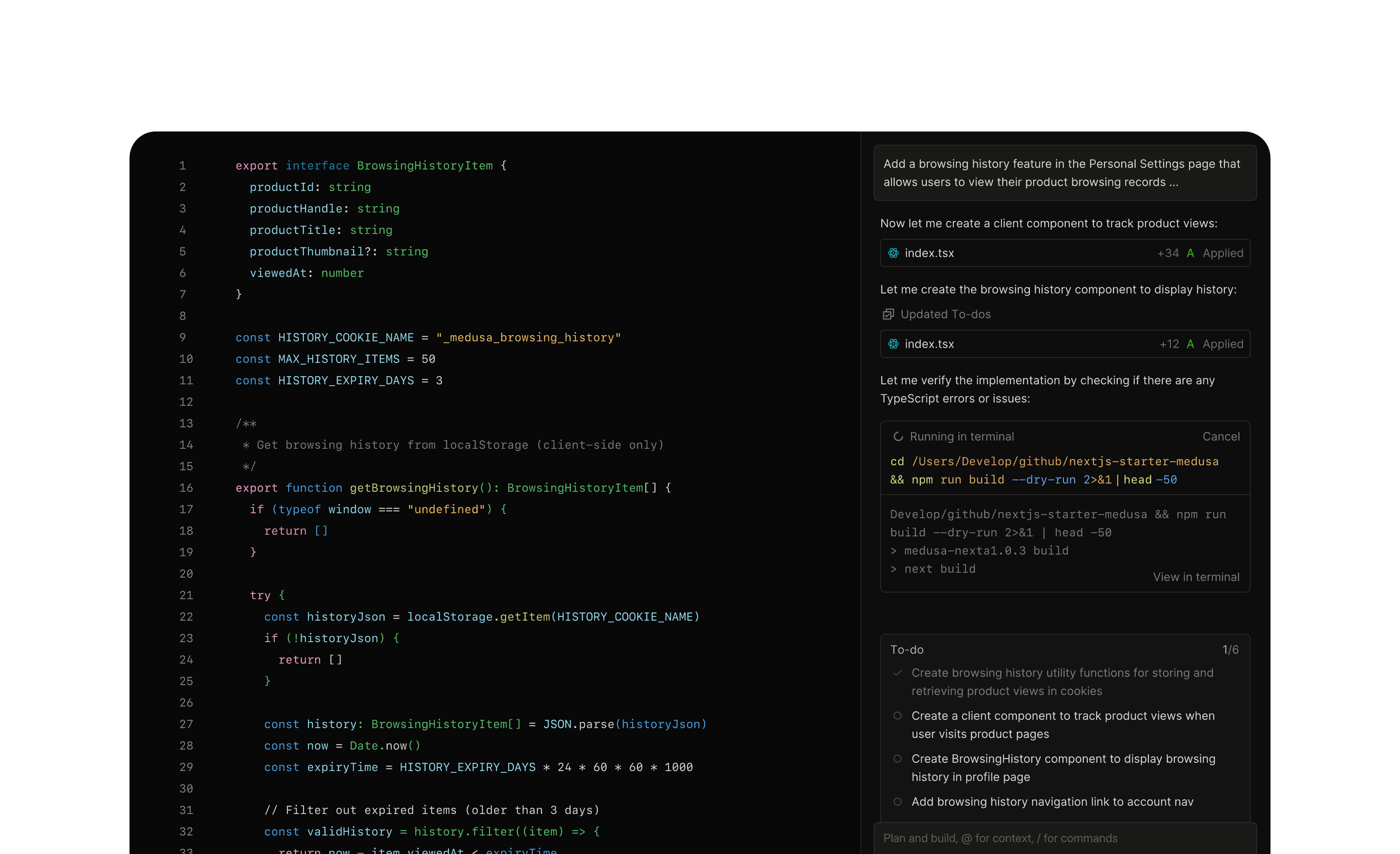Open the View in terminal link
1400x854 pixels.
click(x=1196, y=577)
